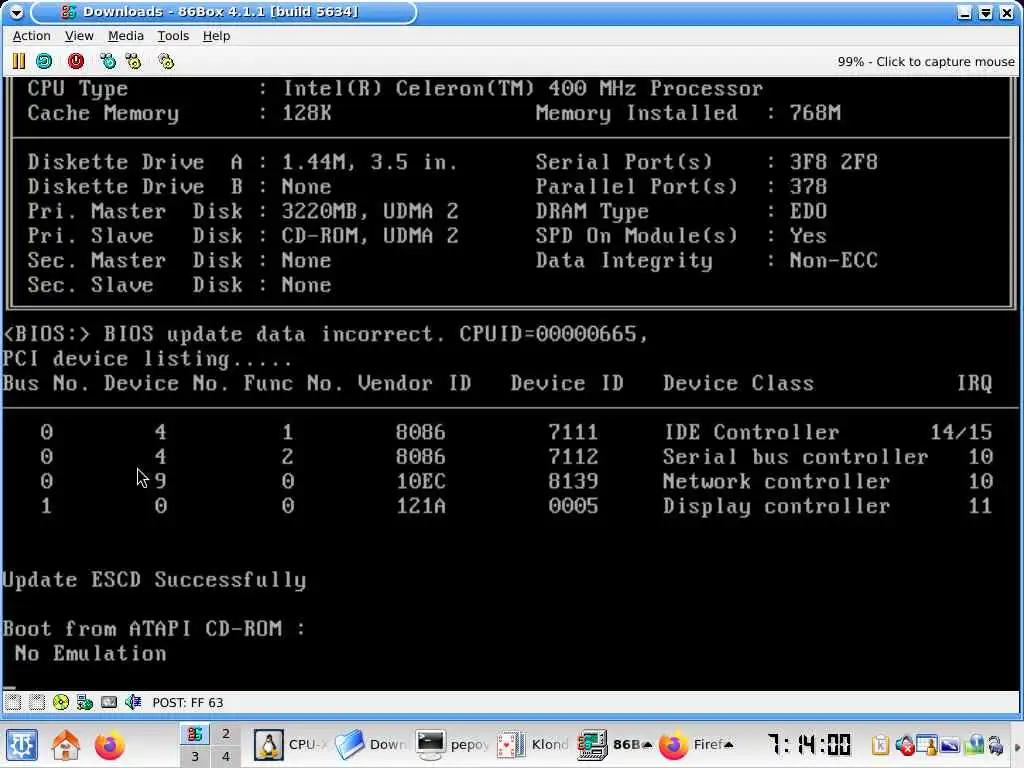Click the blue info notifier tray icon
Viewport: 1024px width, 768px height.
(974, 745)
